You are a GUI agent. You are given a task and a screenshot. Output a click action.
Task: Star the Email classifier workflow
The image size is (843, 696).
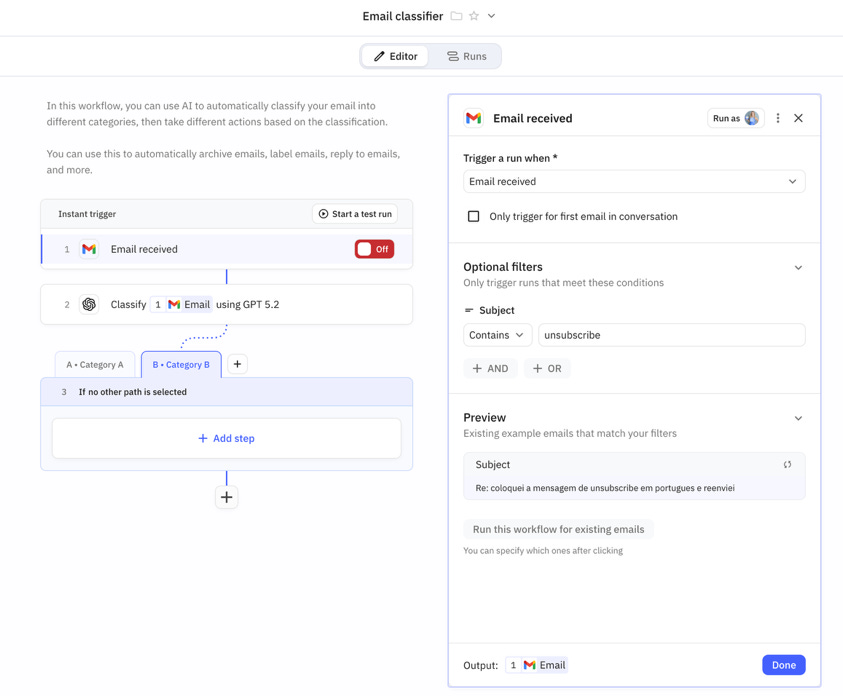point(474,16)
